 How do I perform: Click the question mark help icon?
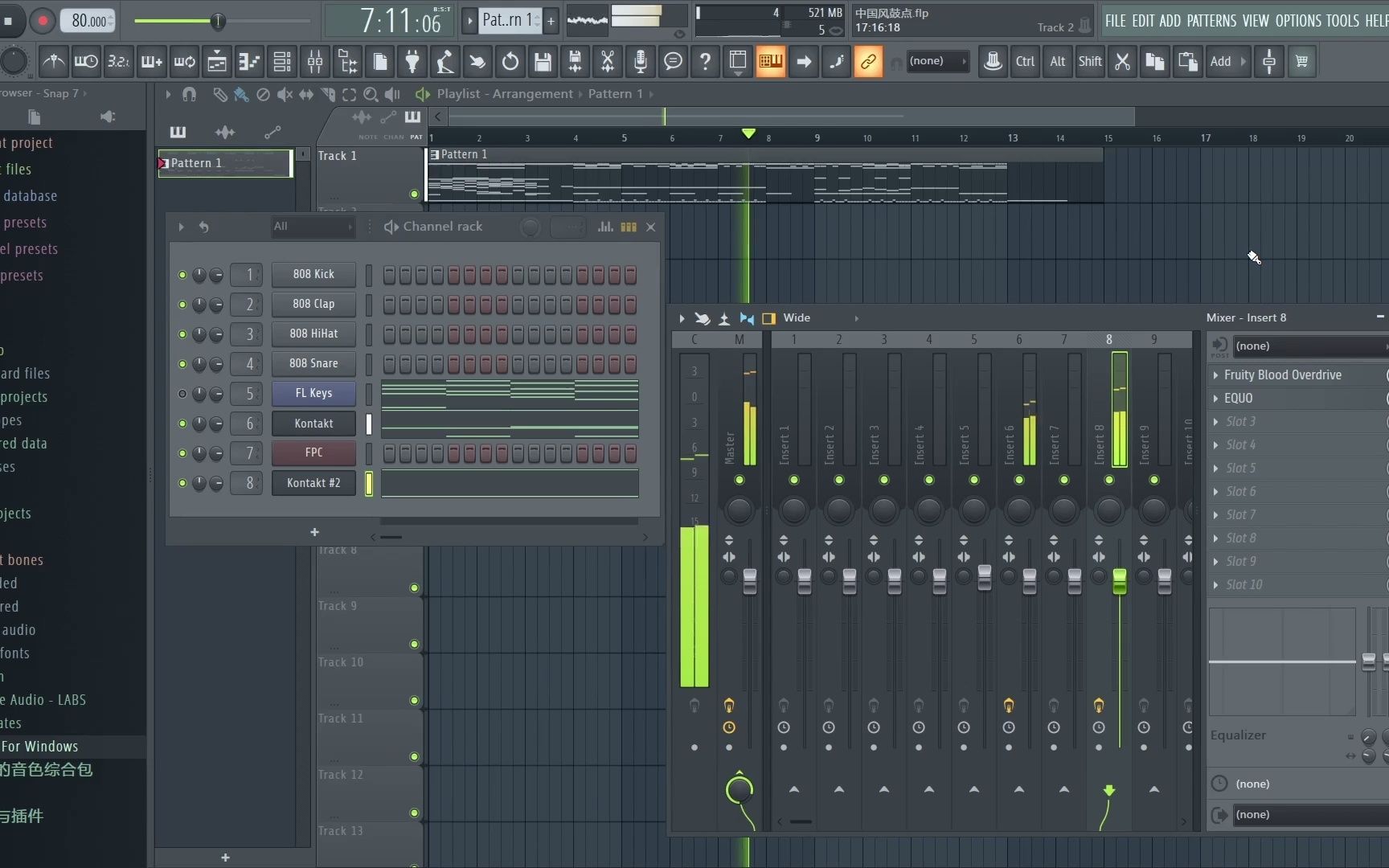pos(705,61)
